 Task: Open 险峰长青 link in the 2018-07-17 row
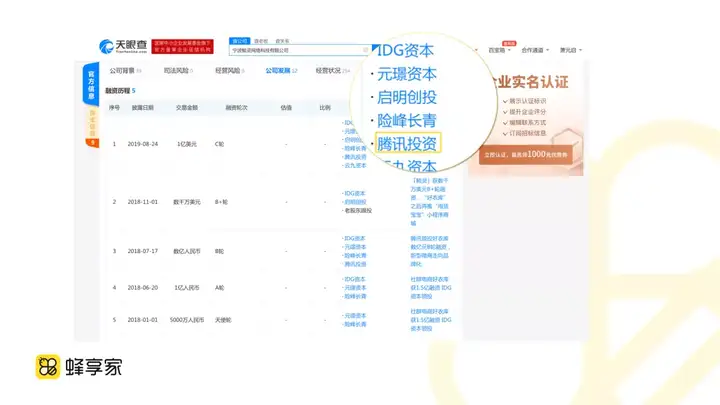coord(355,256)
